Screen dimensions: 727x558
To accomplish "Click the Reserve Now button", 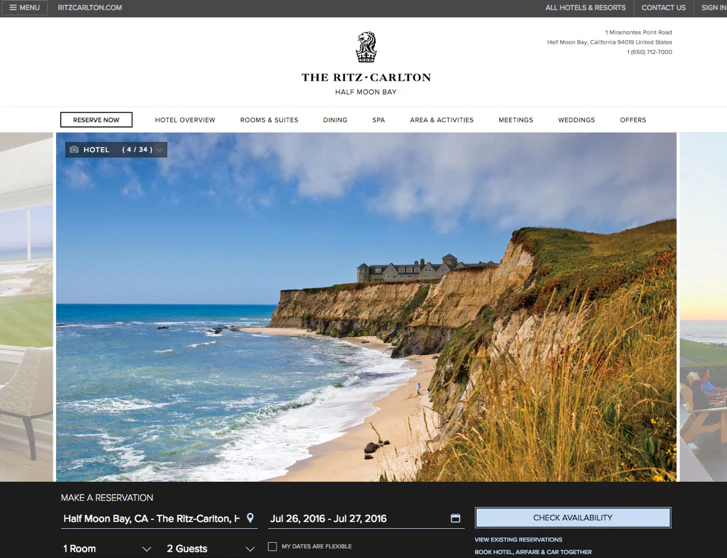I will coord(96,120).
